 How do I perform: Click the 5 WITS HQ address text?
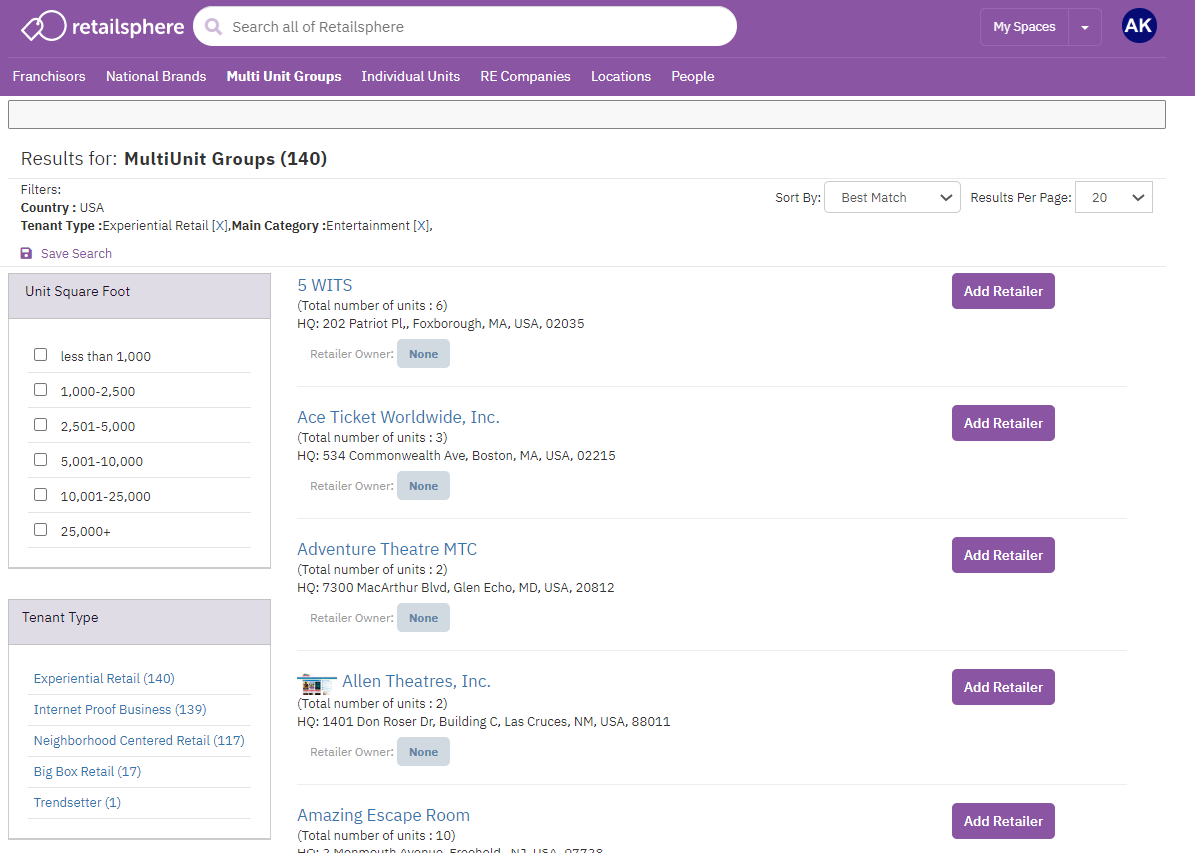[x=441, y=323]
